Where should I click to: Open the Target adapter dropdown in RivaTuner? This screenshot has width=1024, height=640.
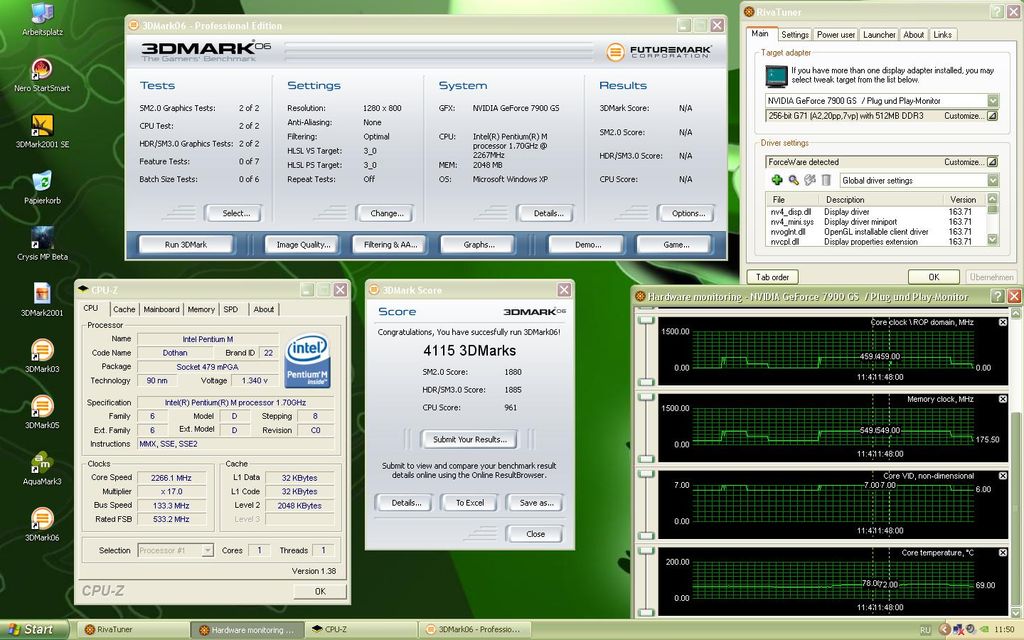coord(993,101)
